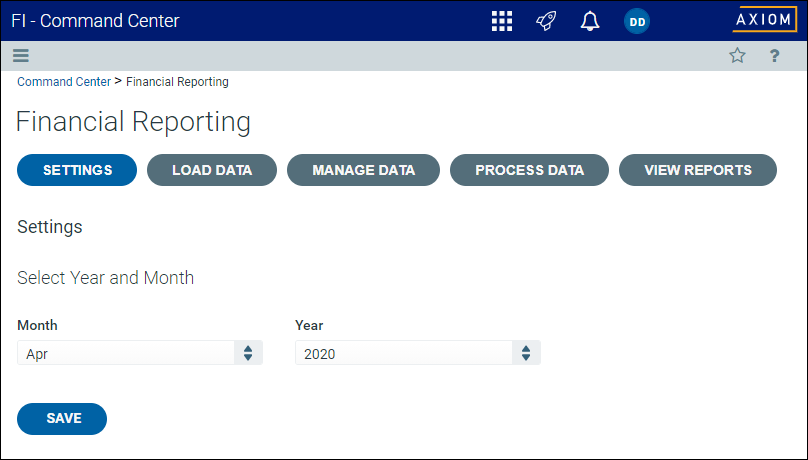808x460 pixels.
Task: Go to the Manage Data tab
Action: 363,170
